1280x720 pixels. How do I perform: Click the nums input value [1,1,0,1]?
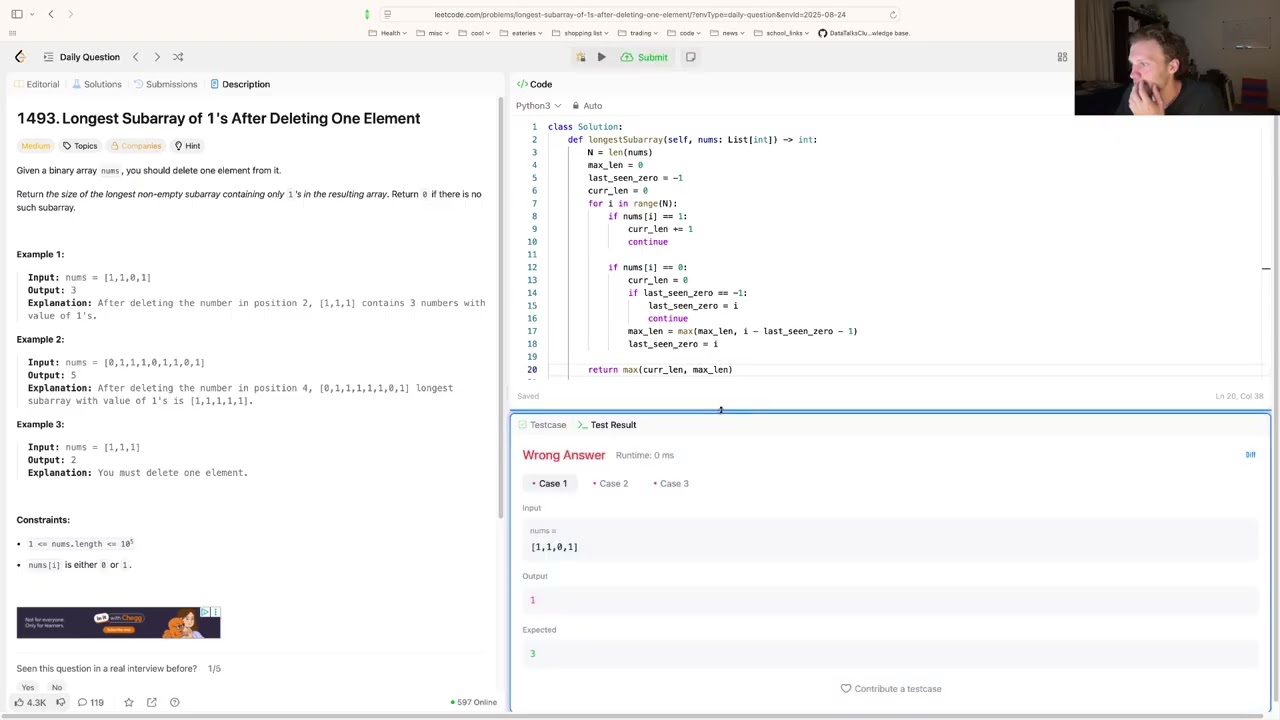[554, 547]
